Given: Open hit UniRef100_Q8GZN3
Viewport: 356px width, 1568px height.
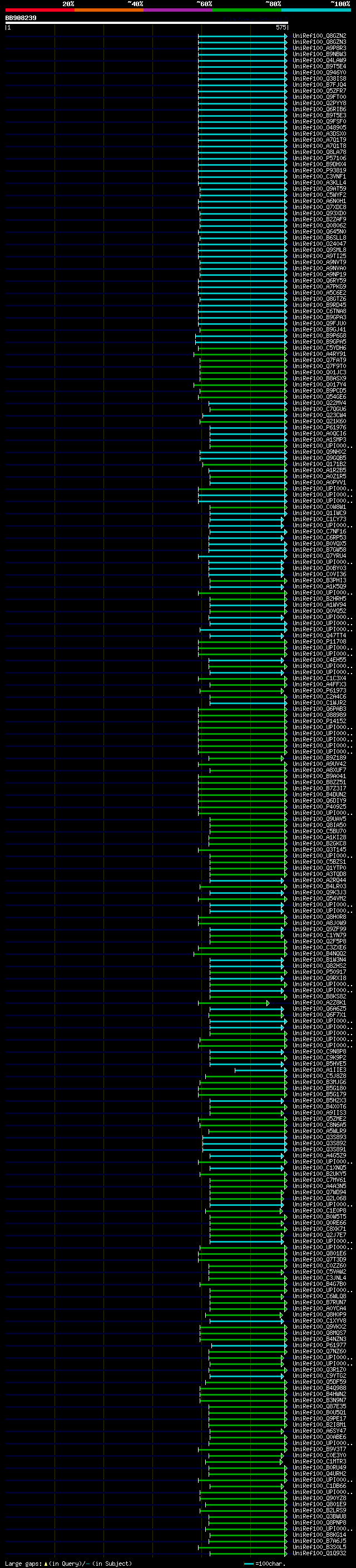Looking at the screenshot, I should pyautogui.click(x=319, y=42).
